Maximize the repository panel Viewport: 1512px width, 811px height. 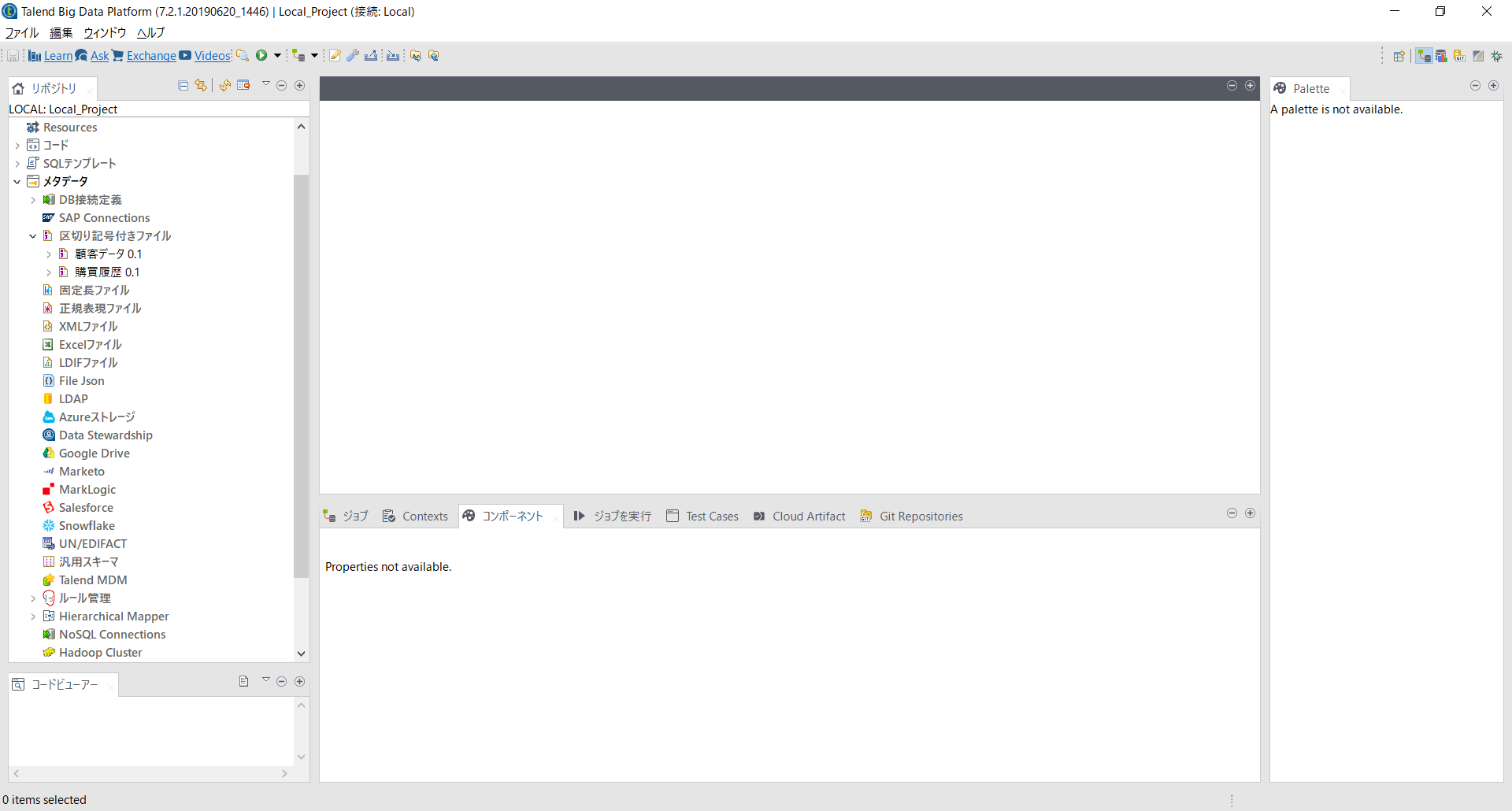coord(300,86)
